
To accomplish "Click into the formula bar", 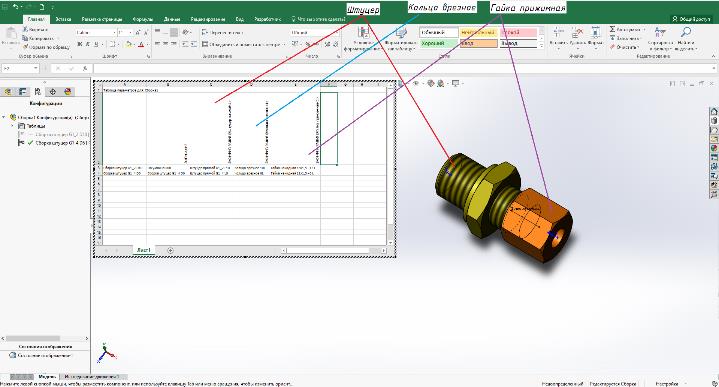I will pos(404,68).
